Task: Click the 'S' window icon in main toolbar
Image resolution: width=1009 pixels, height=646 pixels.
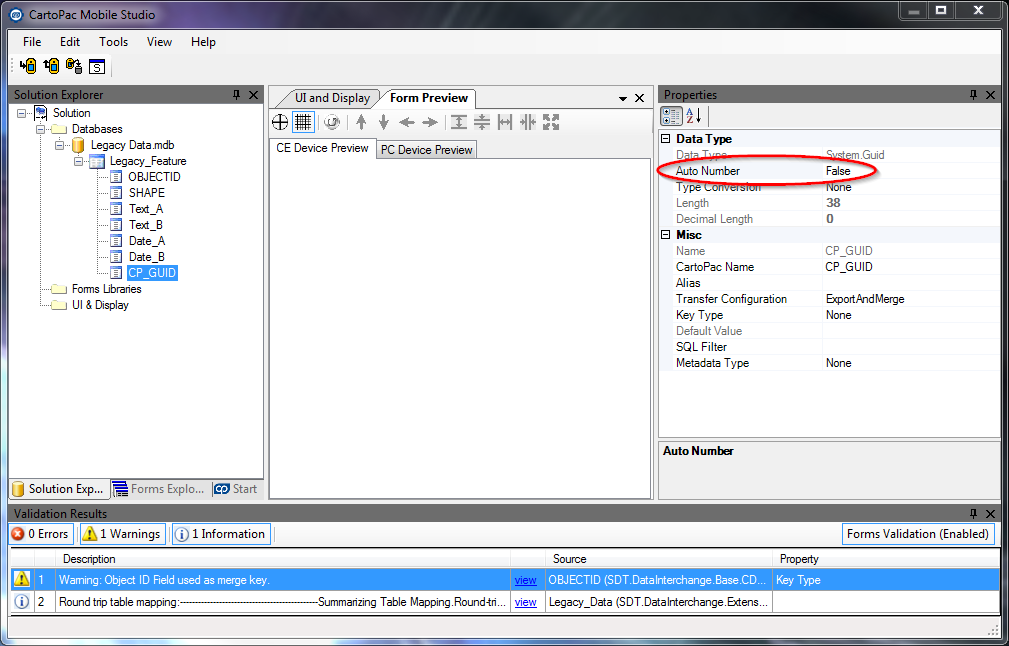Action: coord(97,67)
